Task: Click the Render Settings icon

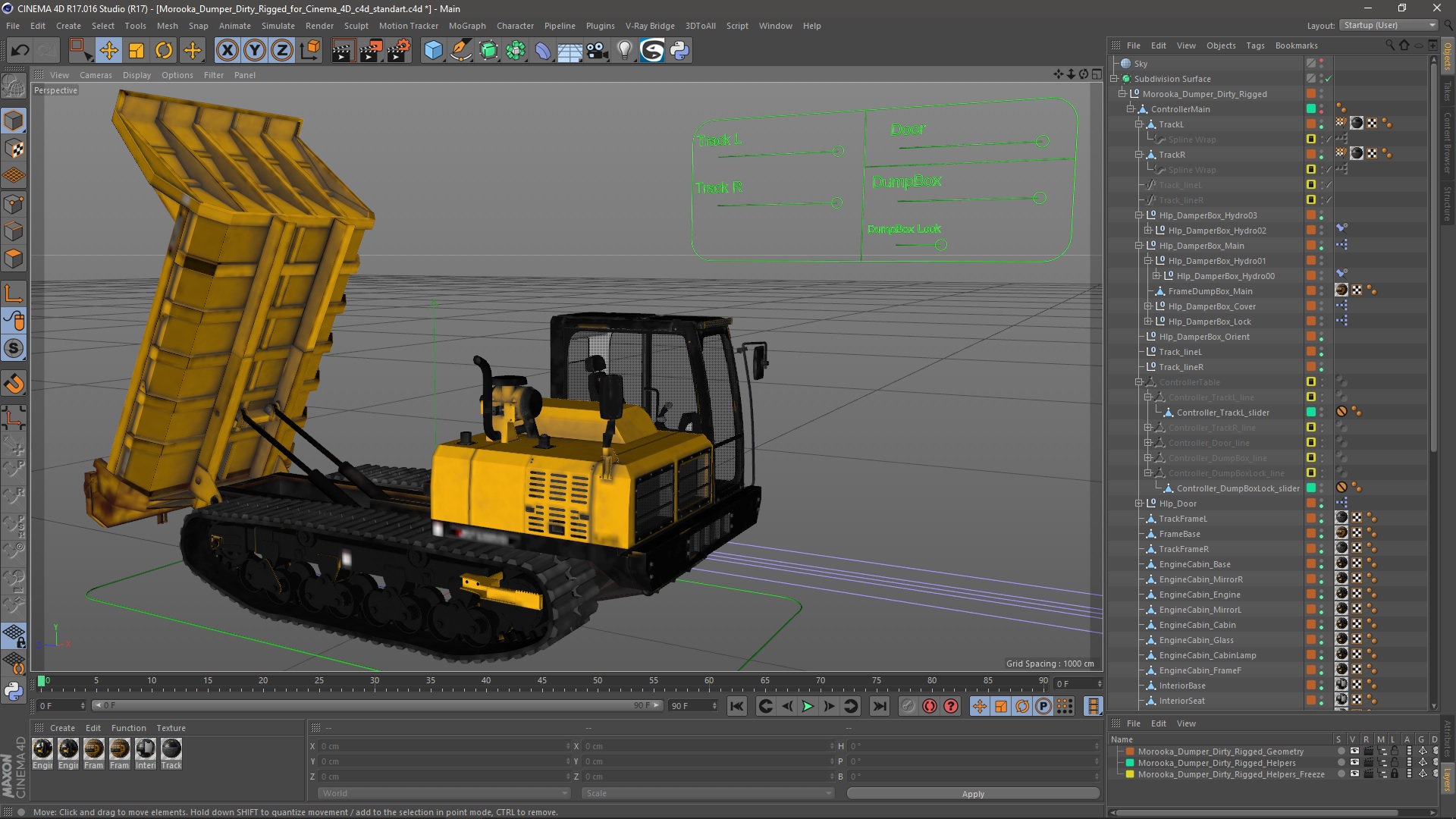Action: [400, 50]
